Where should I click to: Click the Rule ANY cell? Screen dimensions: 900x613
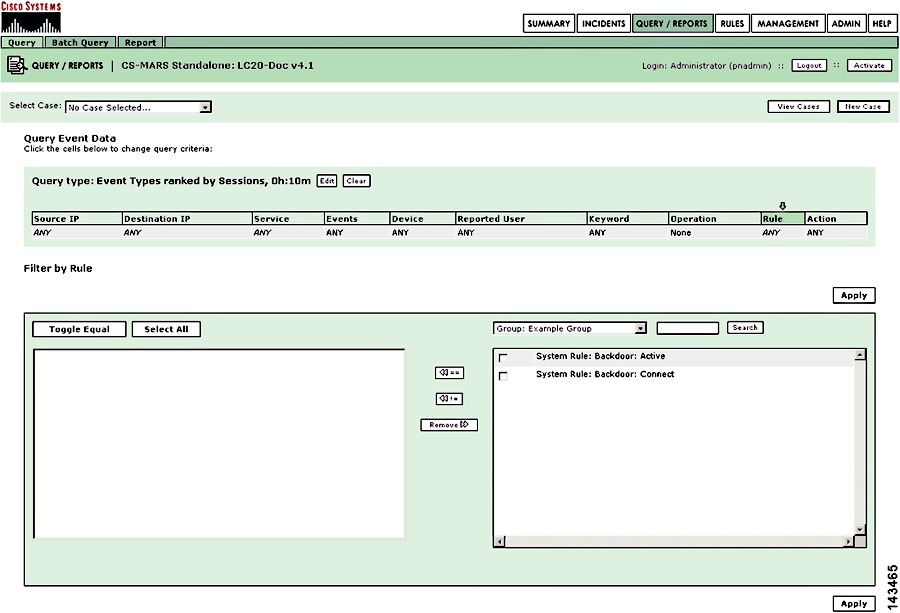click(783, 232)
